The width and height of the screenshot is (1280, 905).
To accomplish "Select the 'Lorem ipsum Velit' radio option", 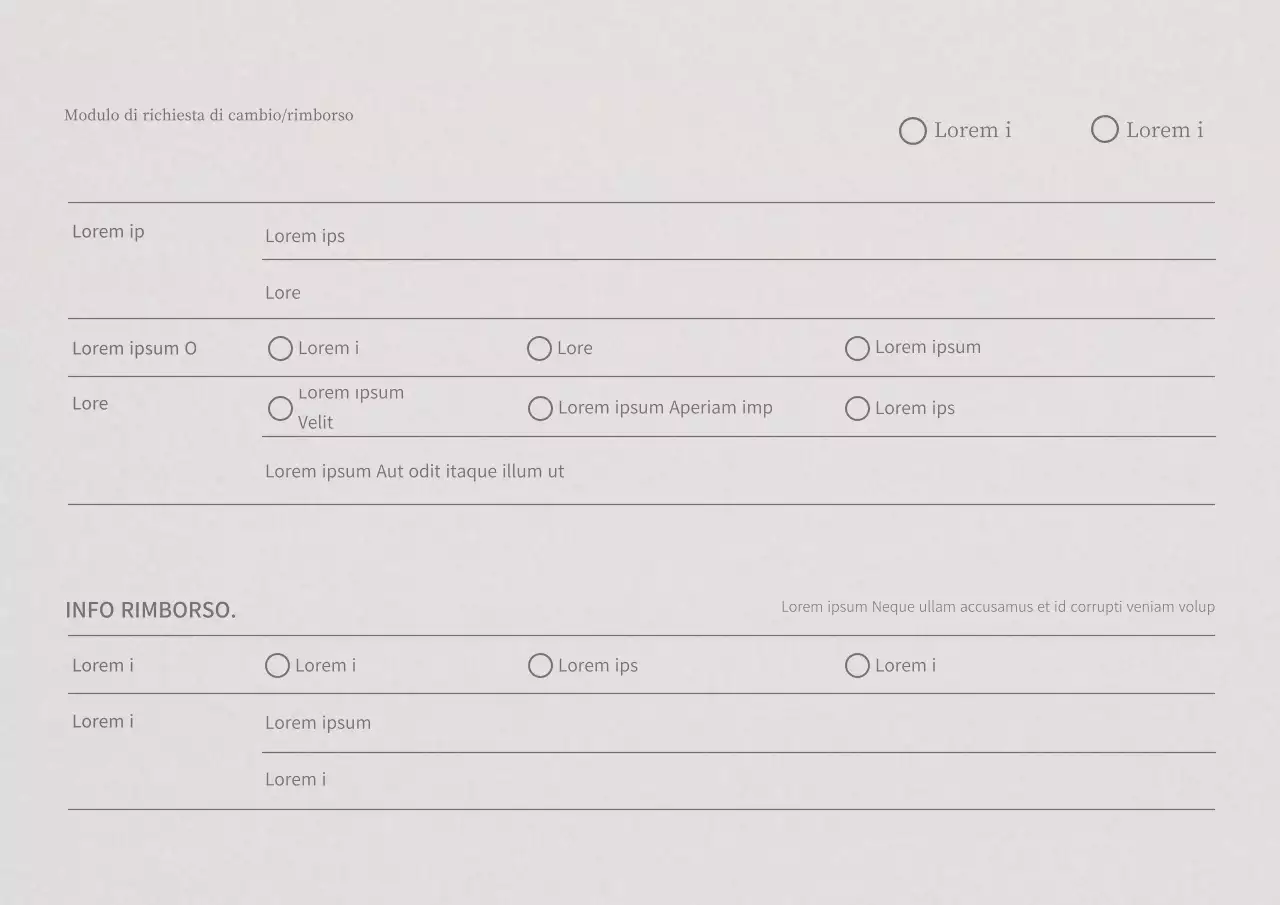I will (280, 408).
